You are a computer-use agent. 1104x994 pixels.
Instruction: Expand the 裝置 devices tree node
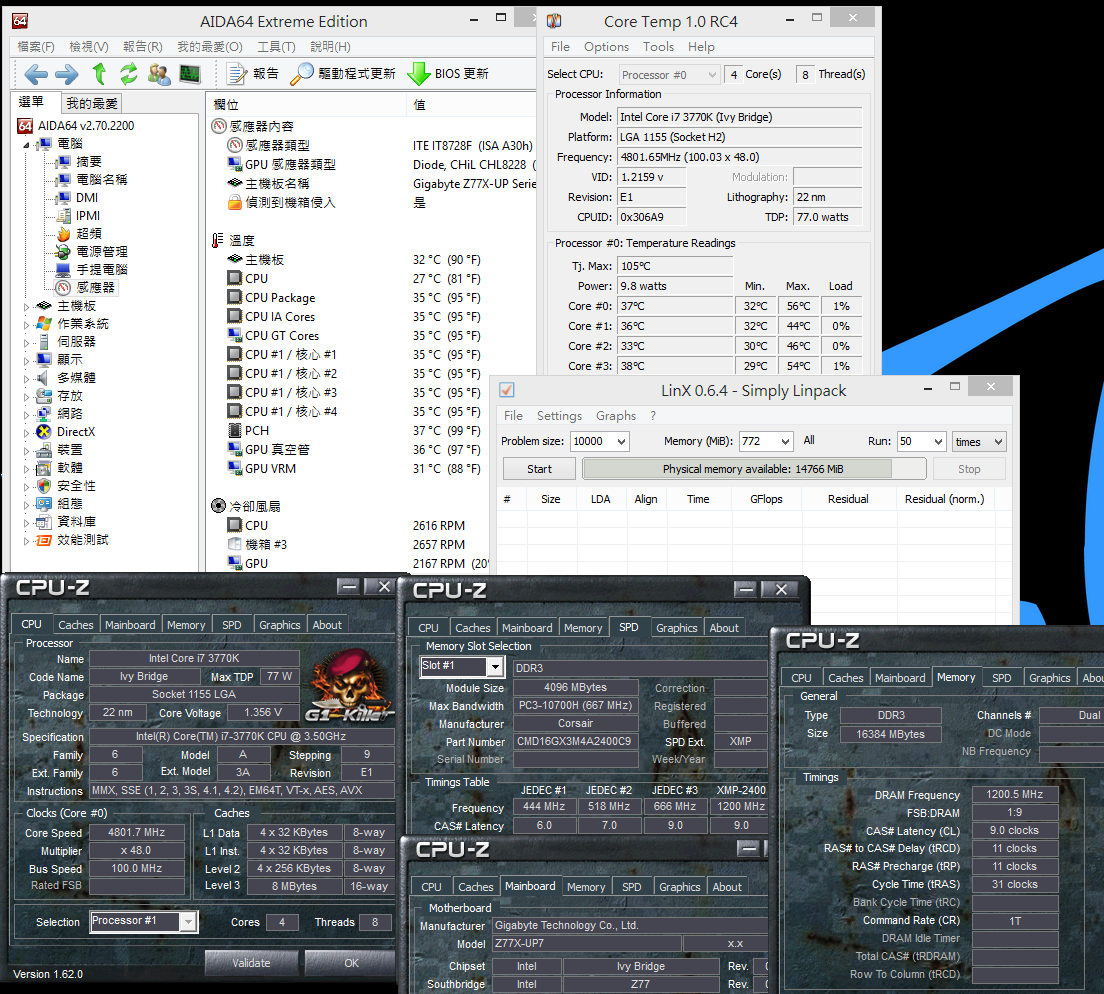(26, 450)
